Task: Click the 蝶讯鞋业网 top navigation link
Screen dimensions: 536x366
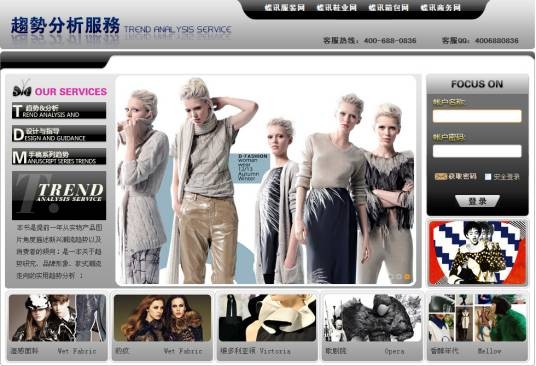Action: [x=336, y=8]
